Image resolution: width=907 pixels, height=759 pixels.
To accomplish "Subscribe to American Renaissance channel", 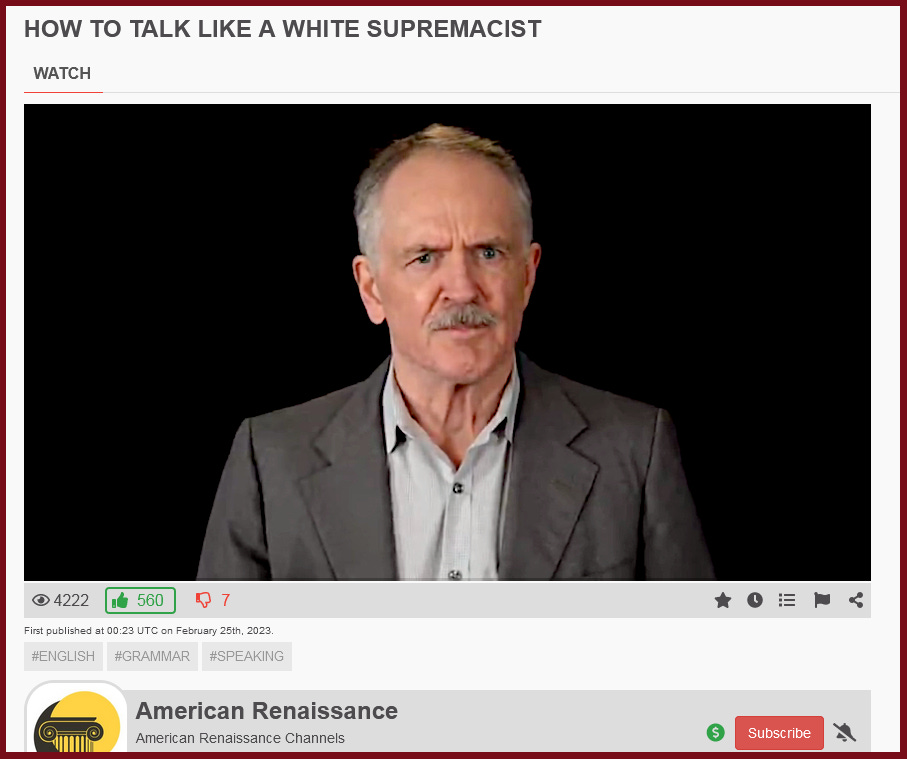I will click(779, 732).
